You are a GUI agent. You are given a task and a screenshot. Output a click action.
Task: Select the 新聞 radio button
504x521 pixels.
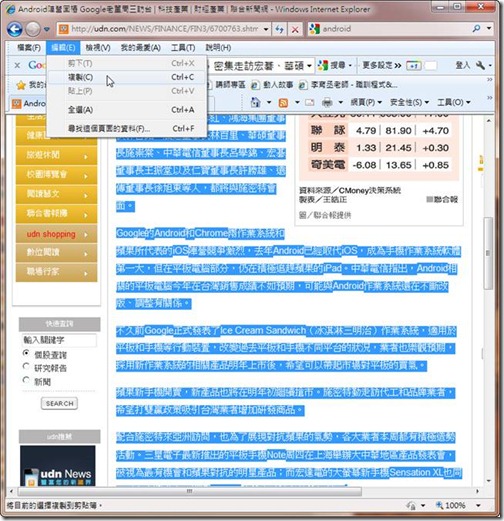(26, 380)
